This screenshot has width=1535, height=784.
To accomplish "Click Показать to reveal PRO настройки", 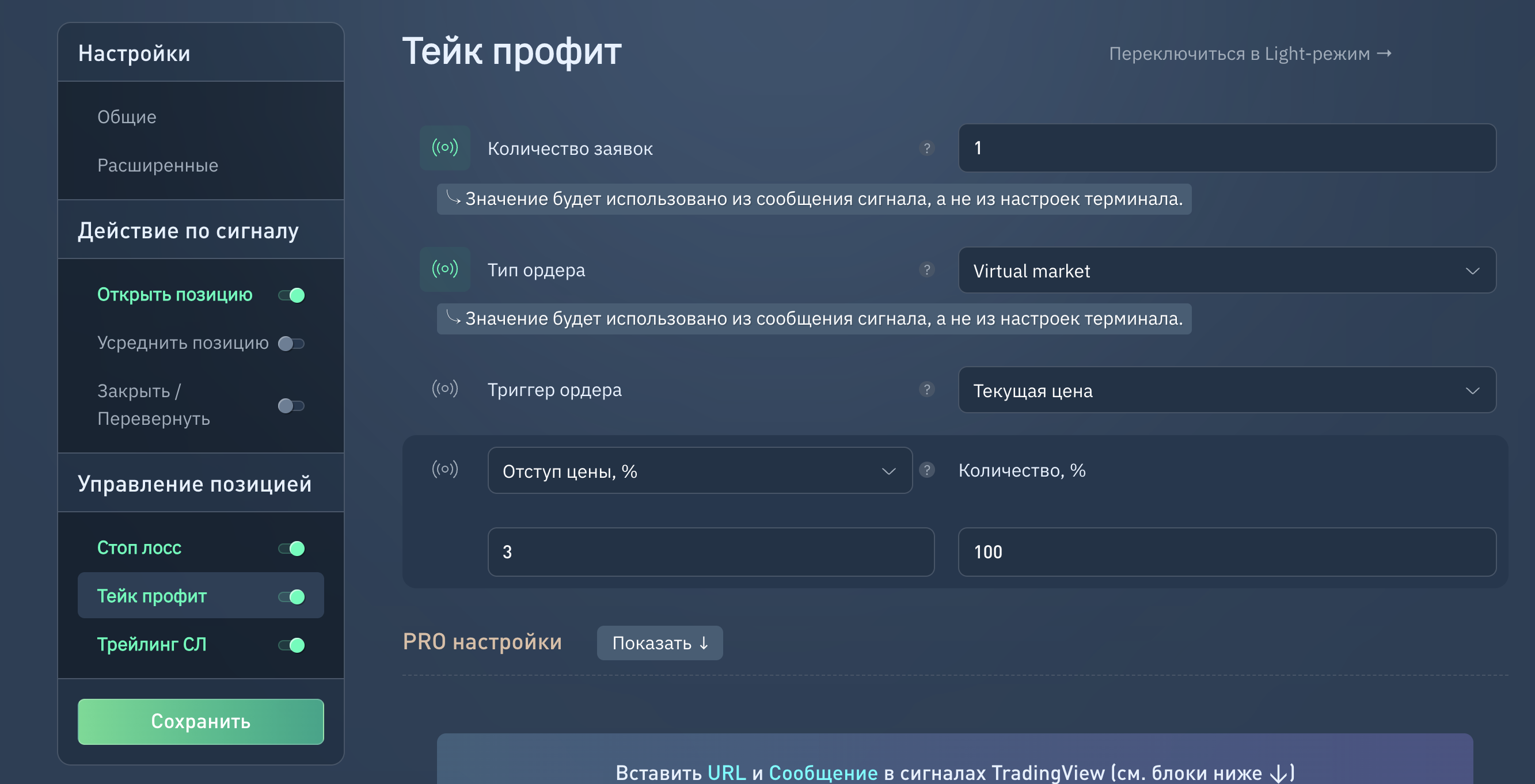I will pyautogui.click(x=660, y=643).
